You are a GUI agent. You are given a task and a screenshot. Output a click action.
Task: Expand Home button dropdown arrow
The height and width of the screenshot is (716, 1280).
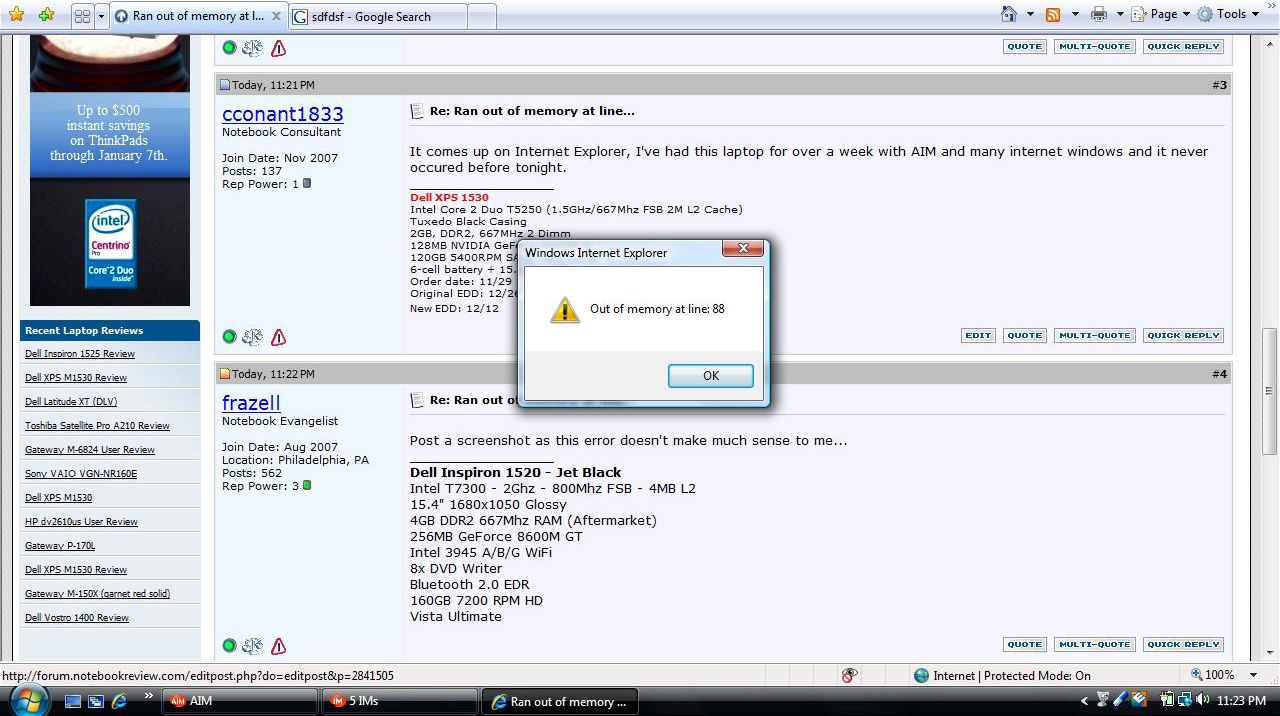[x=1030, y=14]
